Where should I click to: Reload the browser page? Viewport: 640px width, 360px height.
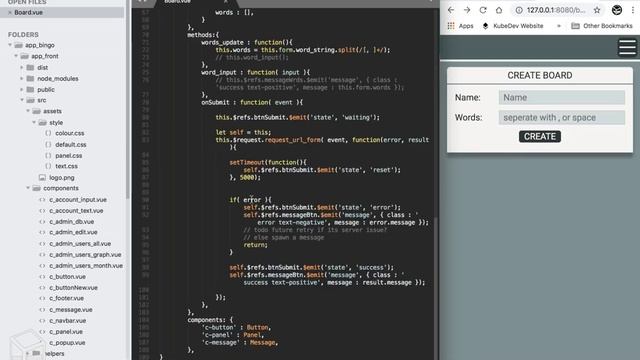point(483,10)
